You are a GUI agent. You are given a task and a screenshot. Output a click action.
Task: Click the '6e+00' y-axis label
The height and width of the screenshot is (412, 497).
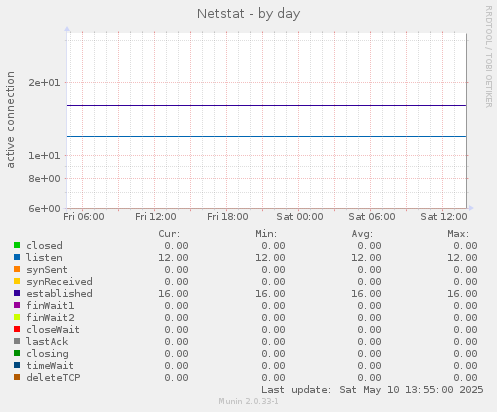pos(44,208)
